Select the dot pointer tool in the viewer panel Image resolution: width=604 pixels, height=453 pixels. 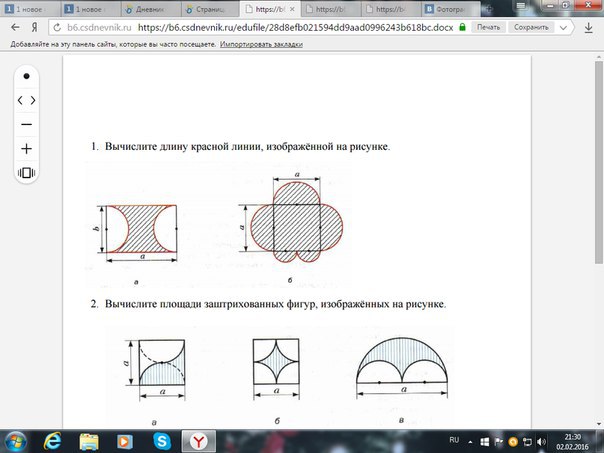point(26,76)
